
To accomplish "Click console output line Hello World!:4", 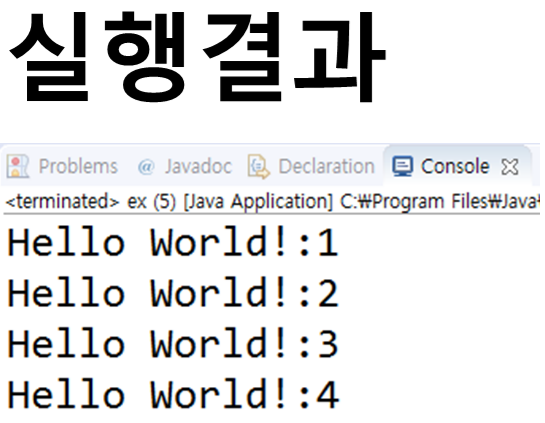I will [x=173, y=394].
